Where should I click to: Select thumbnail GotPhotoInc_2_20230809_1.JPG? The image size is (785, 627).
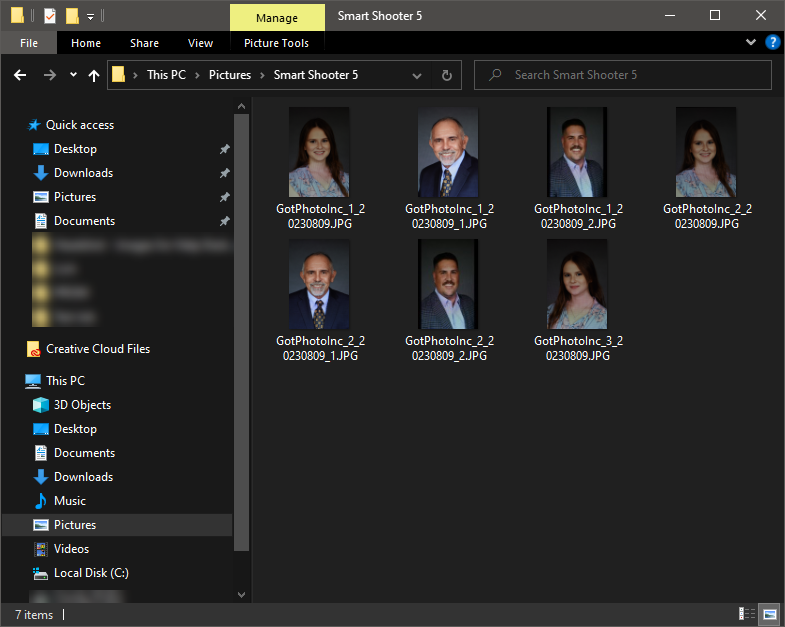pos(319,284)
